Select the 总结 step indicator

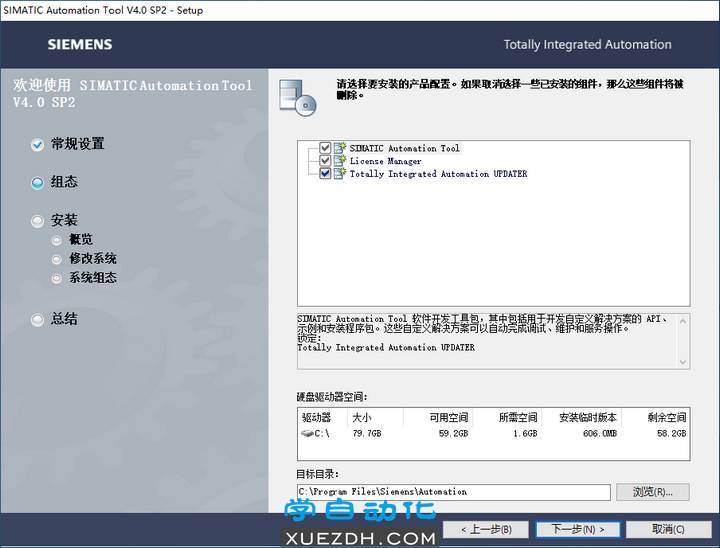click(38, 319)
